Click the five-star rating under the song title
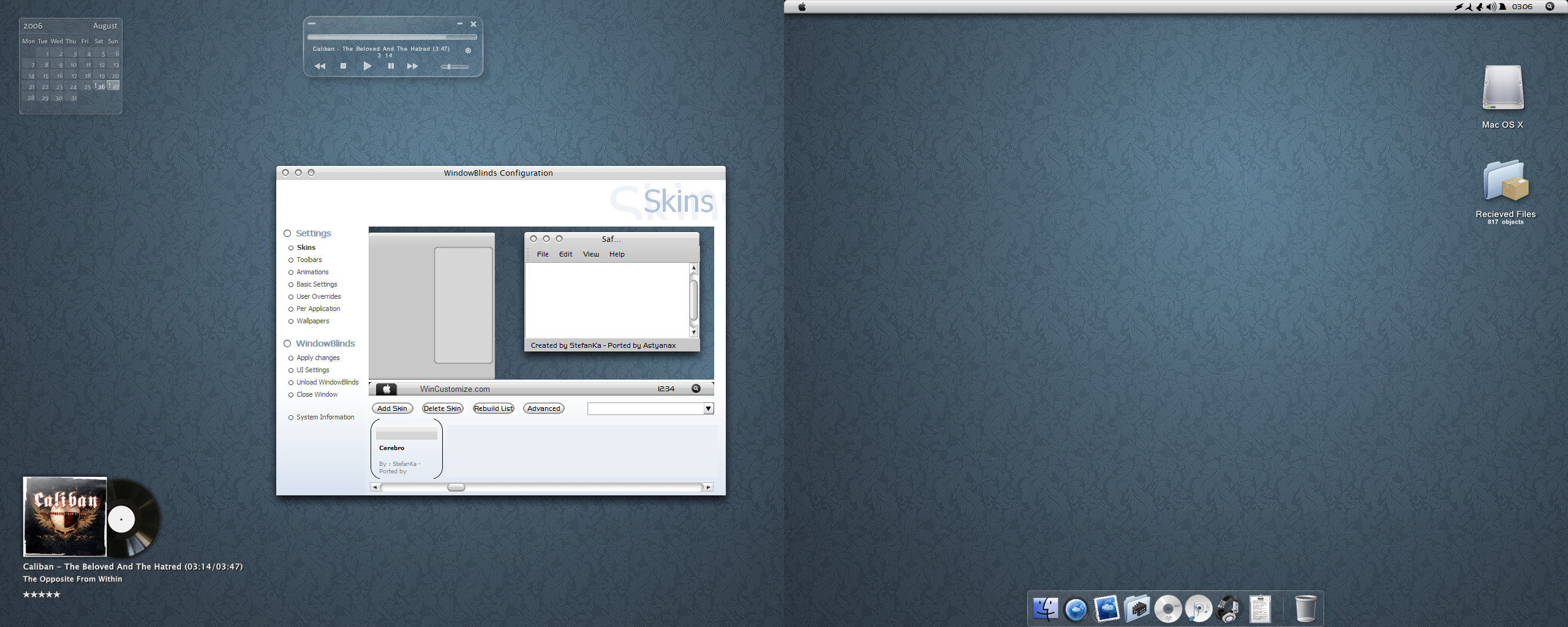The height and width of the screenshot is (627, 1568). [42, 595]
